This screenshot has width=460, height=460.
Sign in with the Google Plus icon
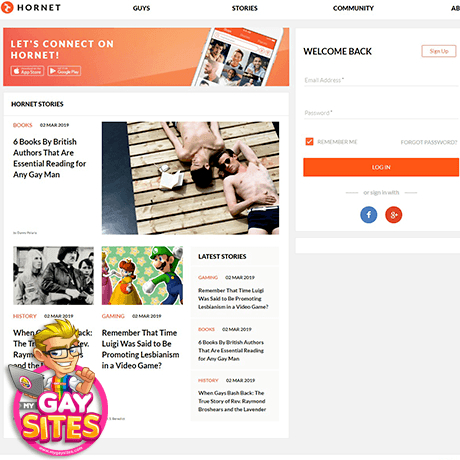point(393,215)
